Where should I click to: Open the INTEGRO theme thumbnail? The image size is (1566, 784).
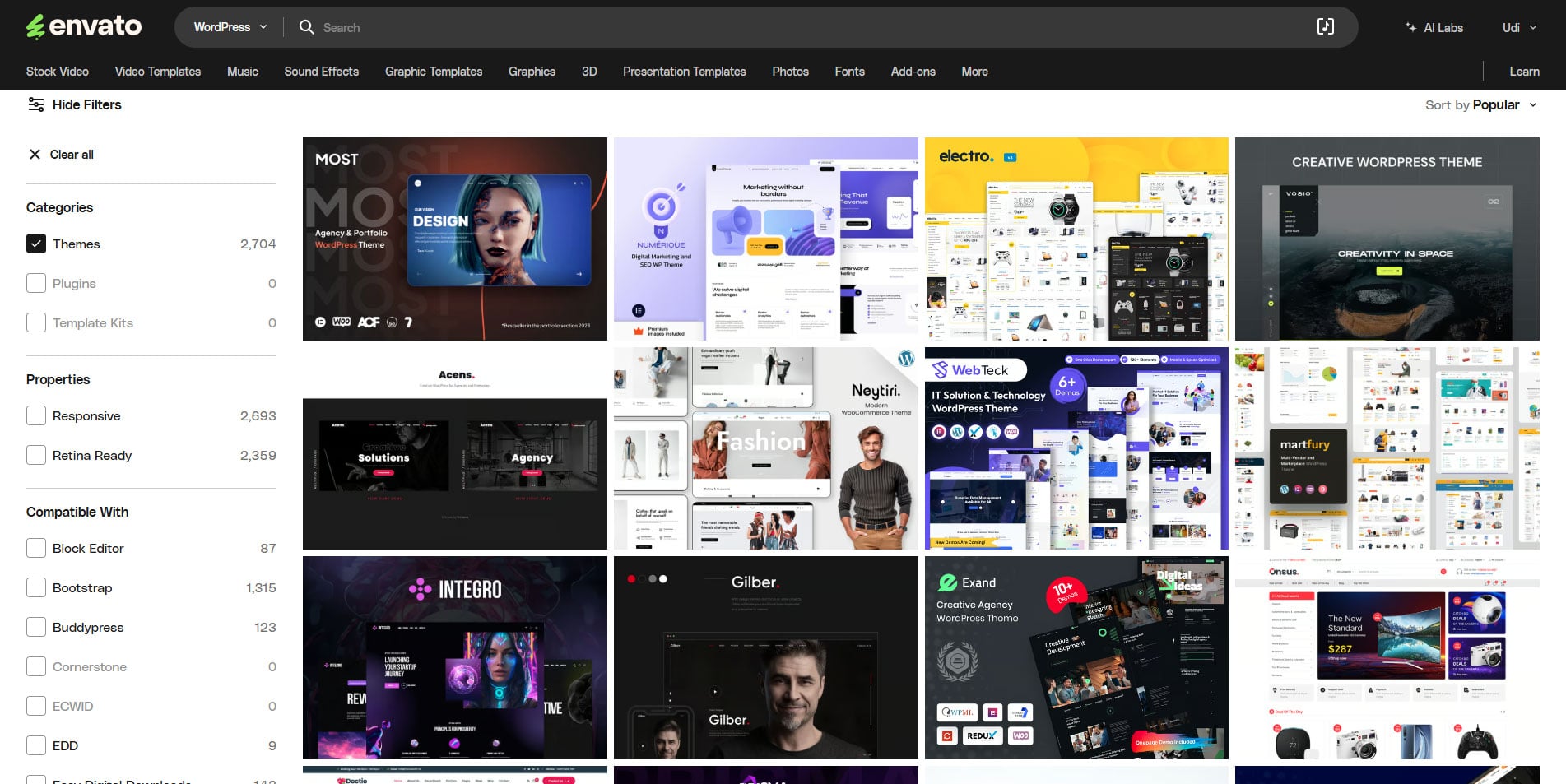tap(455, 657)
